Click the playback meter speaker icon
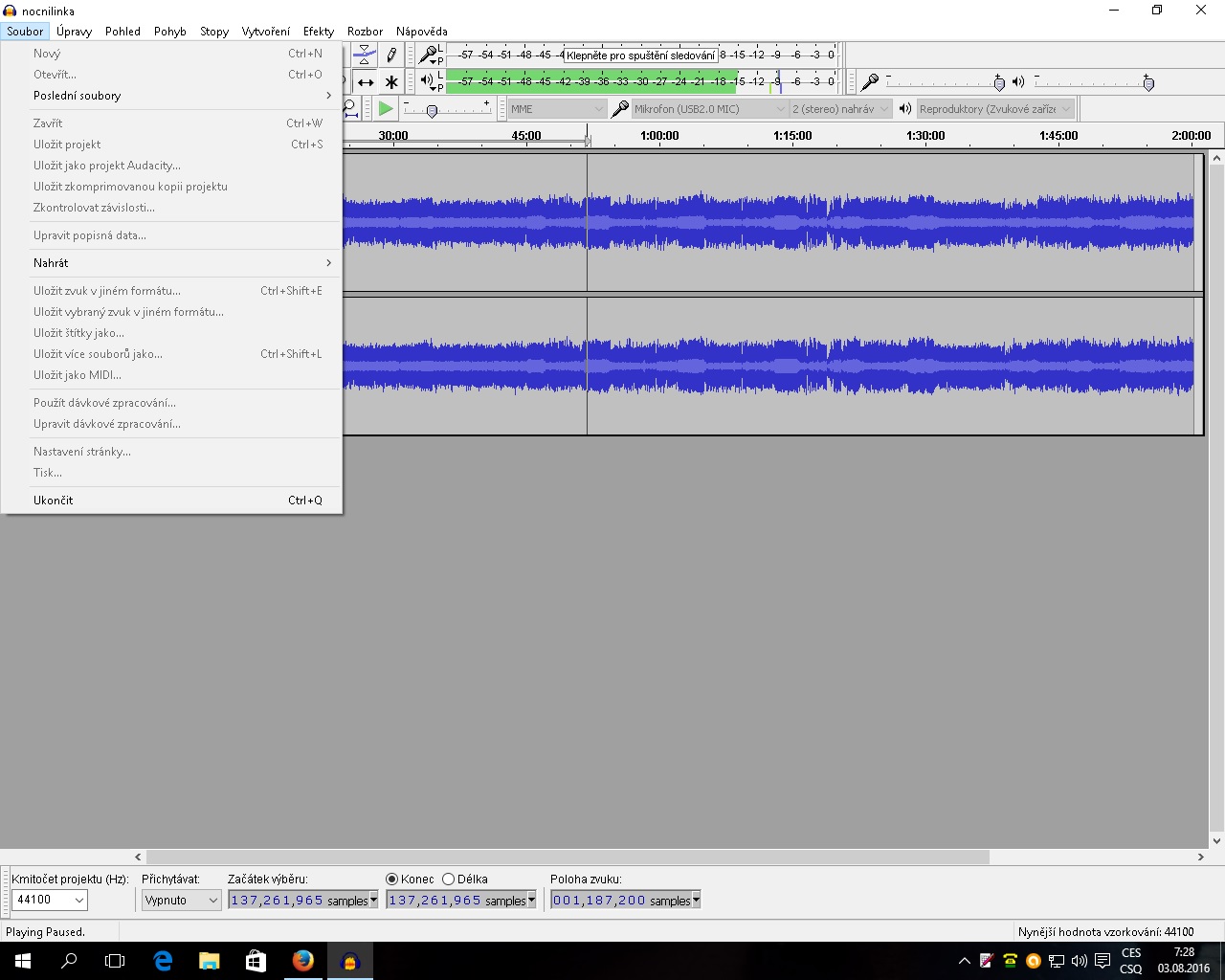The height and width of the screenshot is (980, 1225). pos(427,81)
